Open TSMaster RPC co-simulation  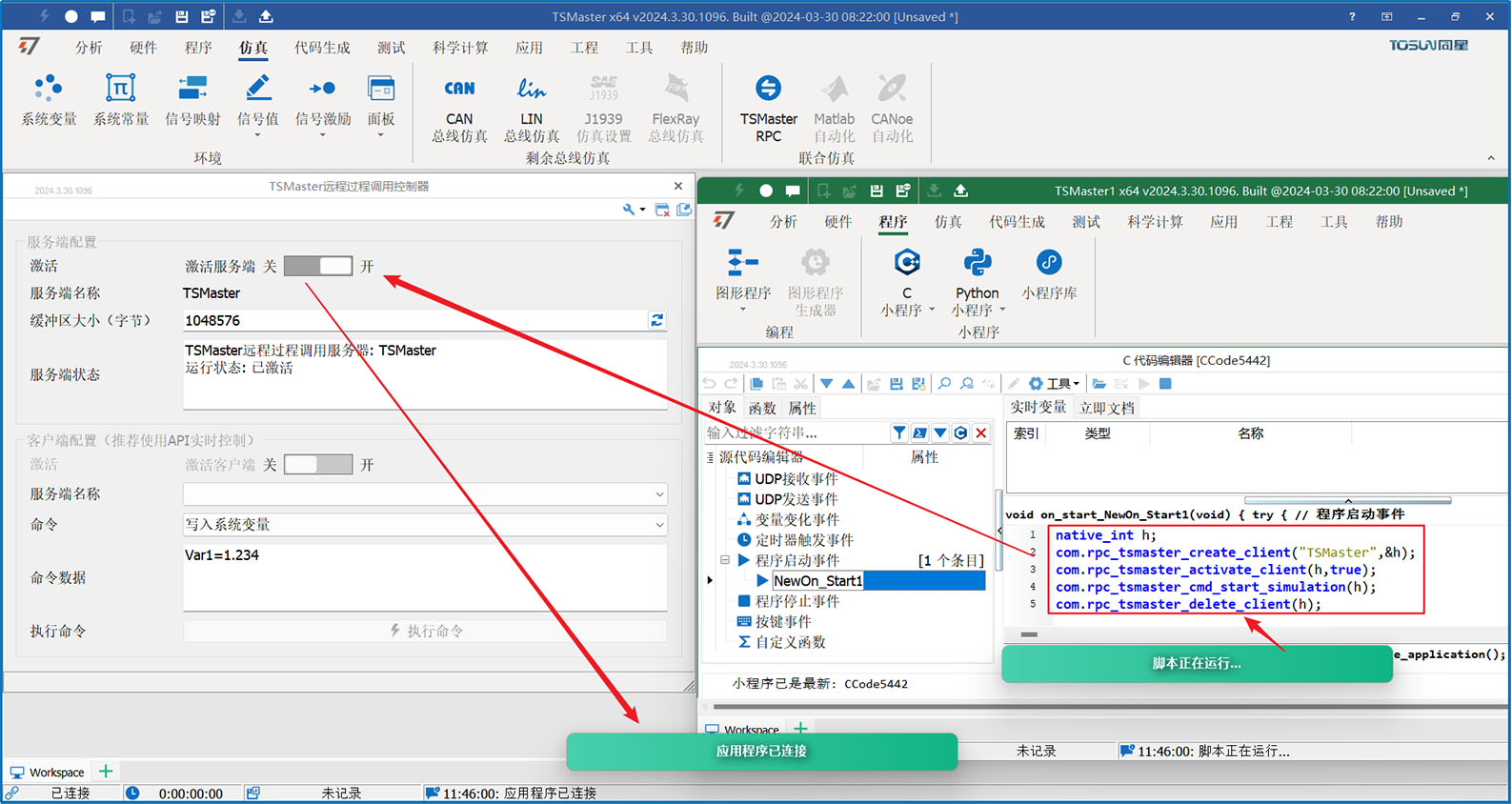click(x=768, y=108)
